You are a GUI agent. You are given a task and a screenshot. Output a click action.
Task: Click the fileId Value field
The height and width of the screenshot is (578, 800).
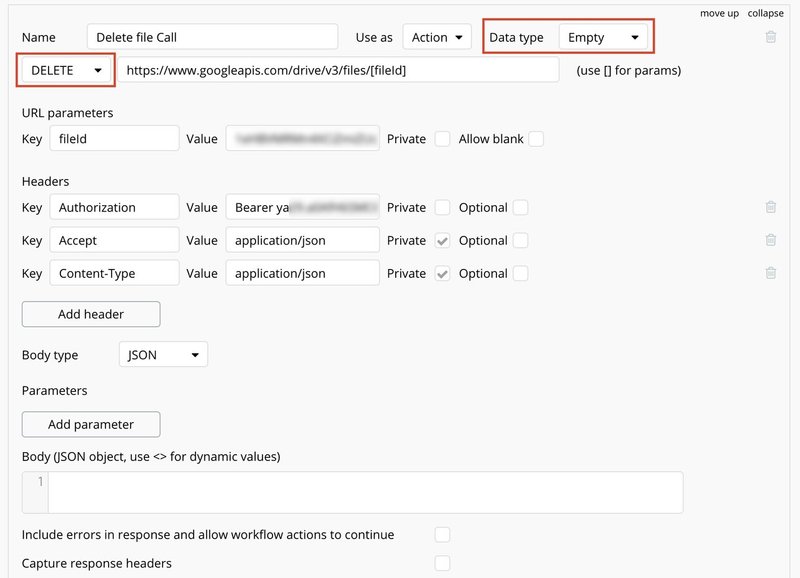pos(303,139)
